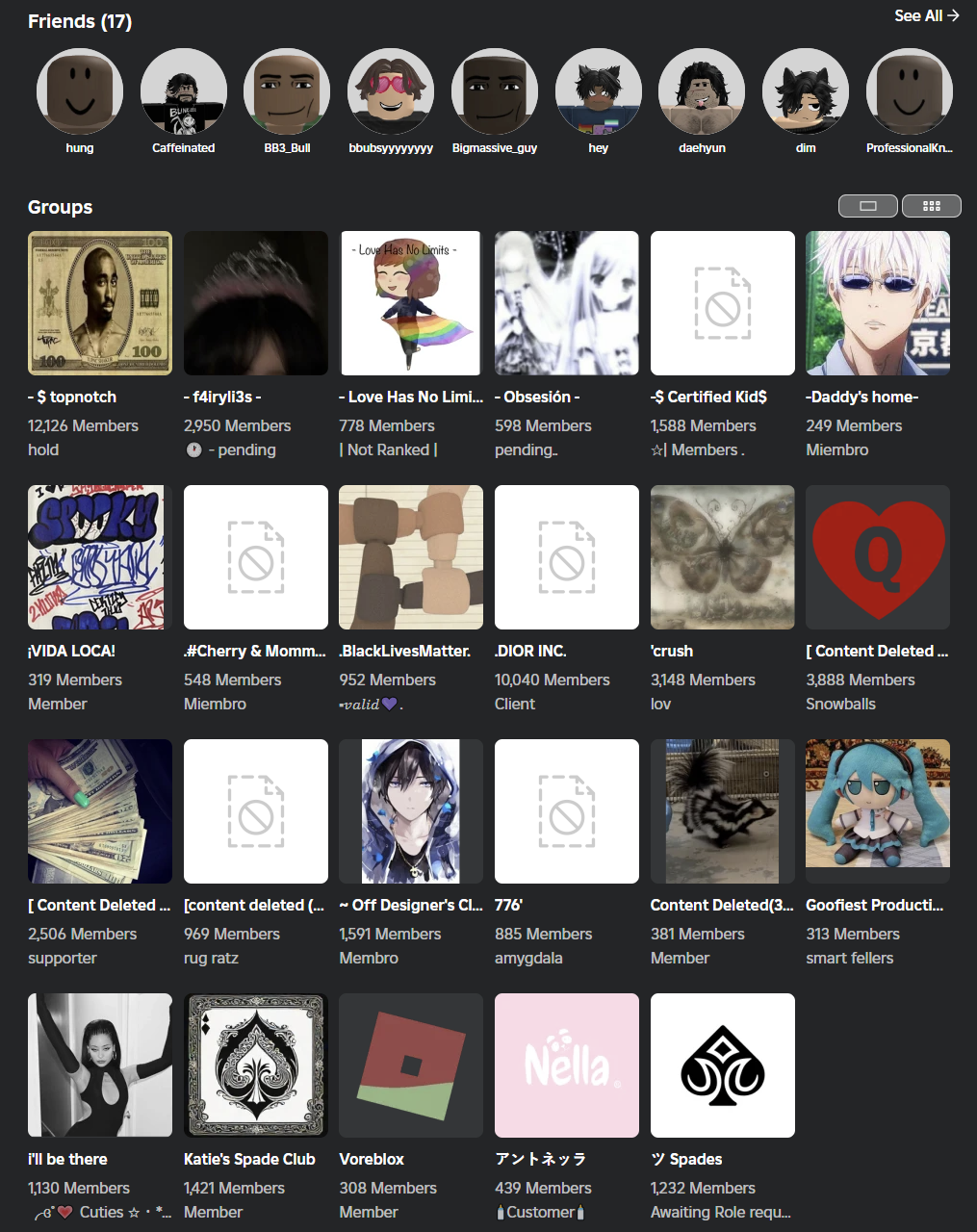Open the red heart Q group image
This screenshot has width=977, height=1232.
click(x=878, y=557)
